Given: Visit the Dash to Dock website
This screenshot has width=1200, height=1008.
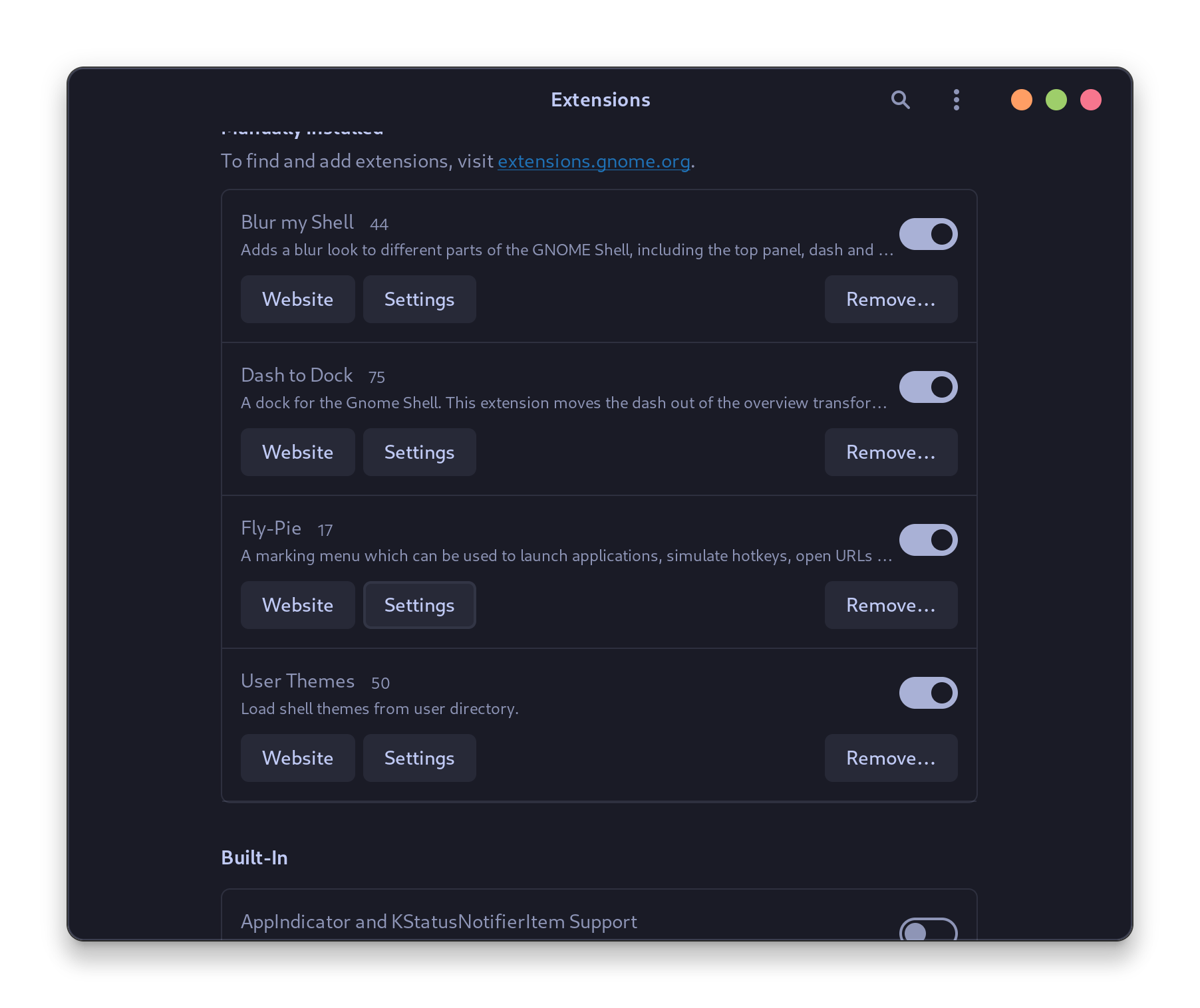Looking at the screenshot, I should click(x=297, y=452).
